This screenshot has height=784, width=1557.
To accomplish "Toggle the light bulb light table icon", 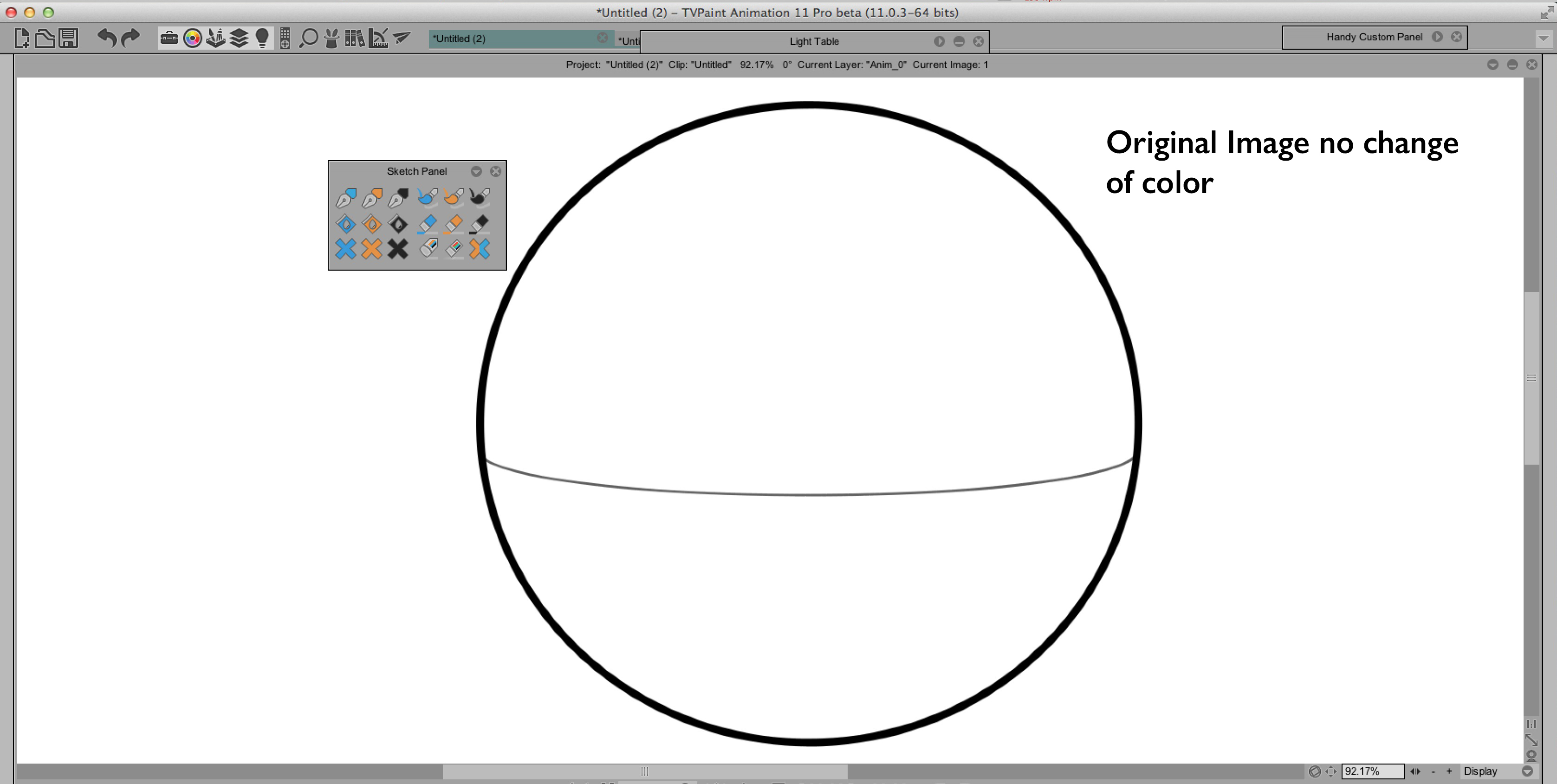I will pyautogui.click(x=262, y=39).
